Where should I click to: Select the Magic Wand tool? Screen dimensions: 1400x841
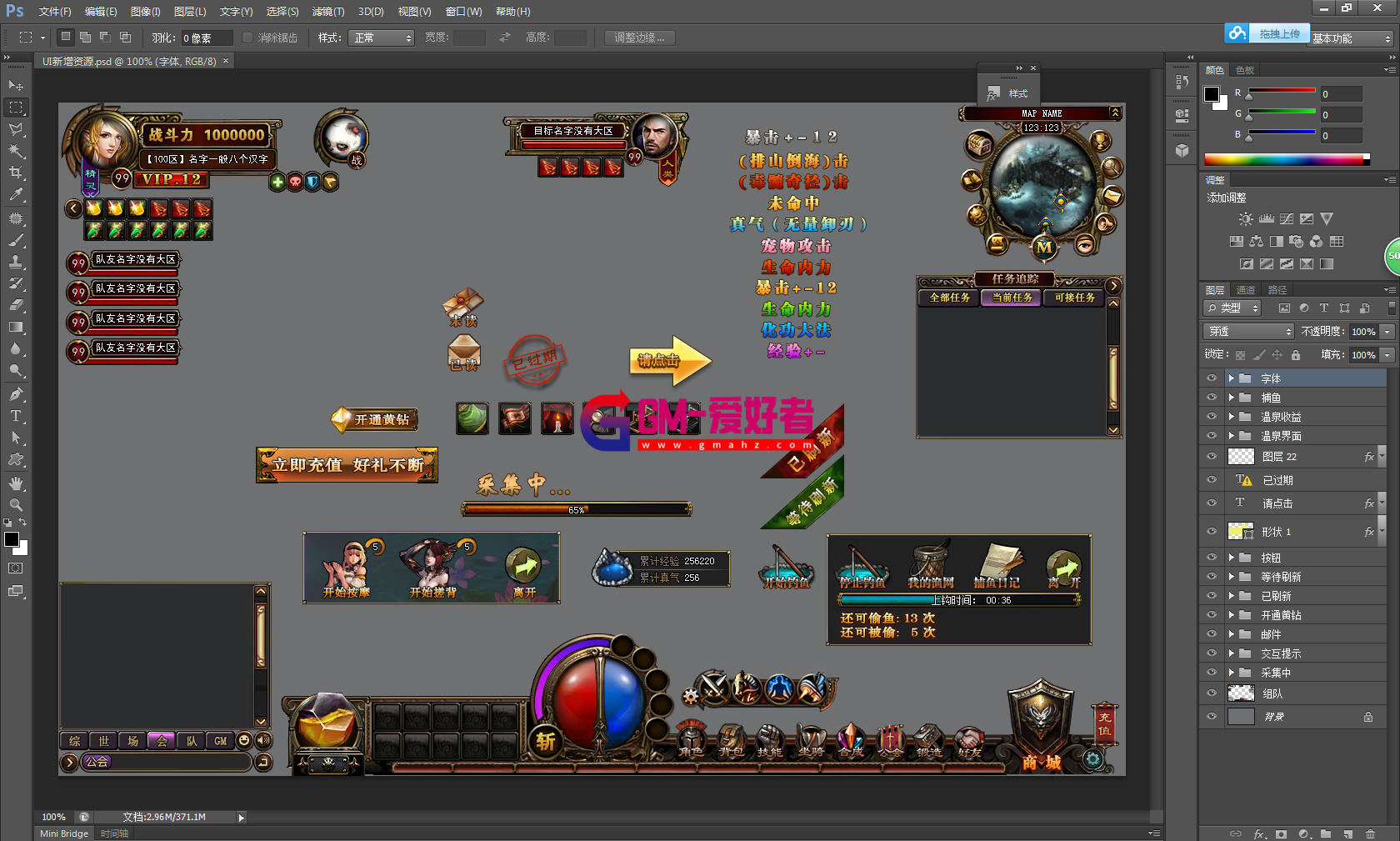tap(16, 151)
